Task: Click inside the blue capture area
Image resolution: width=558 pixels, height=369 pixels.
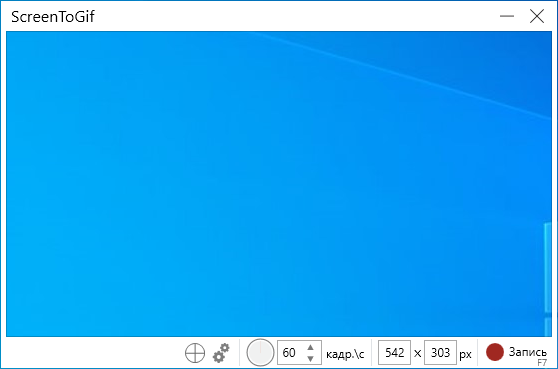Action: pyautogui.click(x=279, y=184)
